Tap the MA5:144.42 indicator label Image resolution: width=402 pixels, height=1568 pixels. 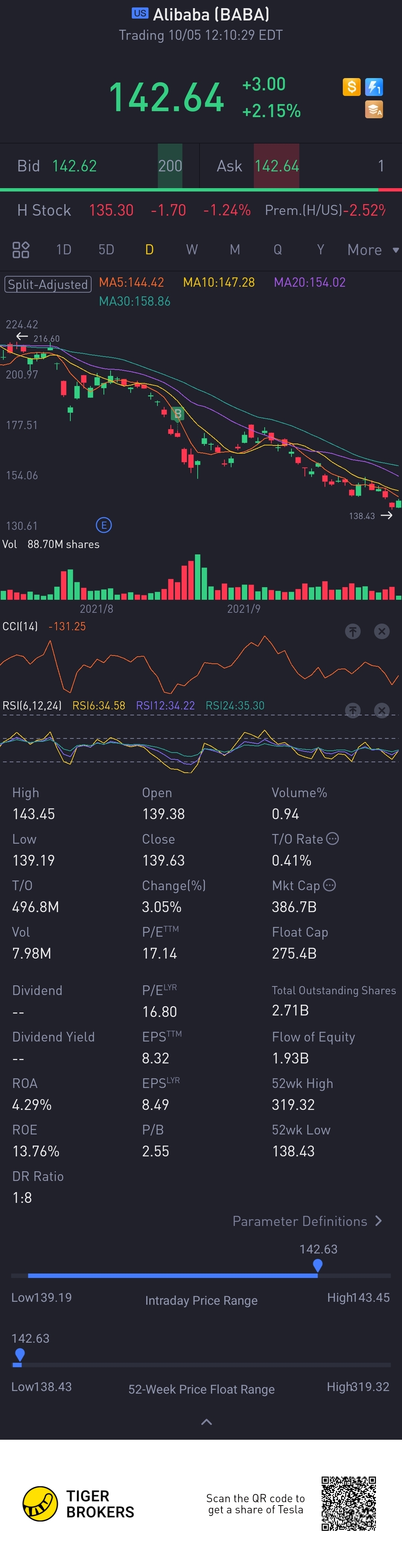tap(131, 283)
